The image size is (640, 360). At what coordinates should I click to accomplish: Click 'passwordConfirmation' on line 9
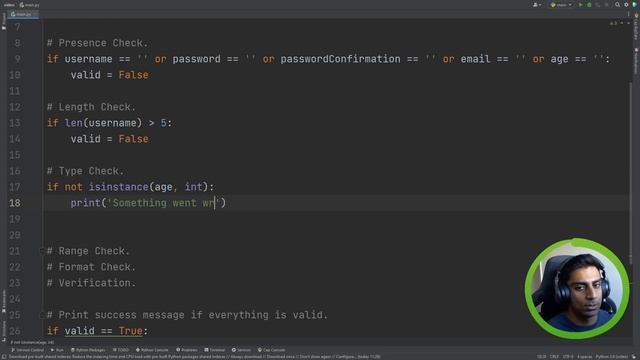340,59
